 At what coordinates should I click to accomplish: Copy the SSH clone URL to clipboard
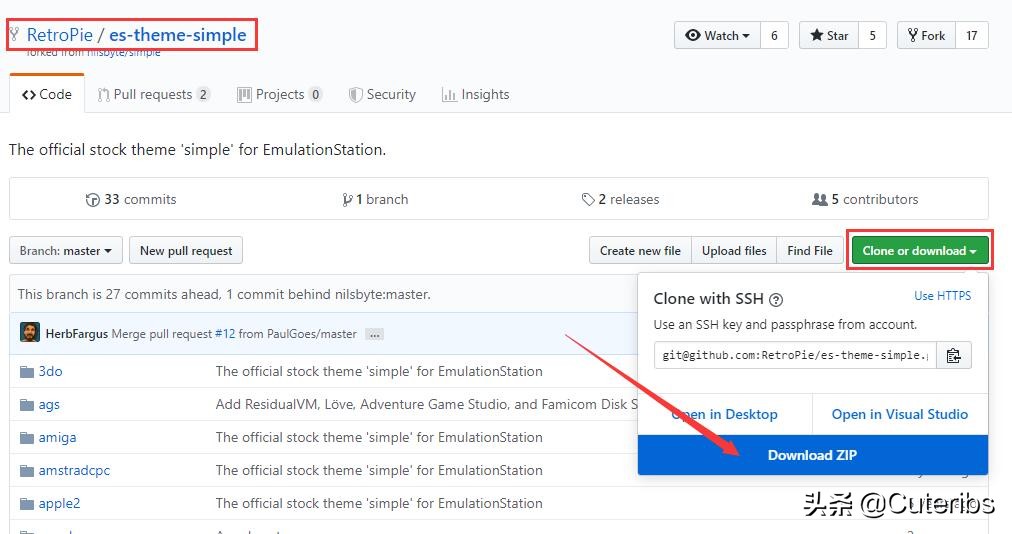953,355
